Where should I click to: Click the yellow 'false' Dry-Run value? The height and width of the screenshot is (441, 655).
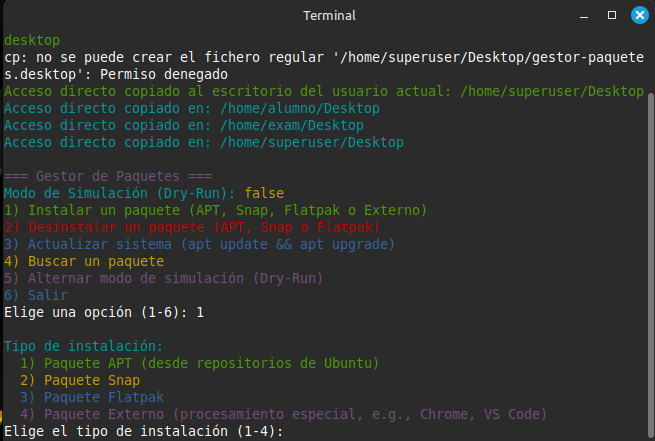(x=264, y=193)
